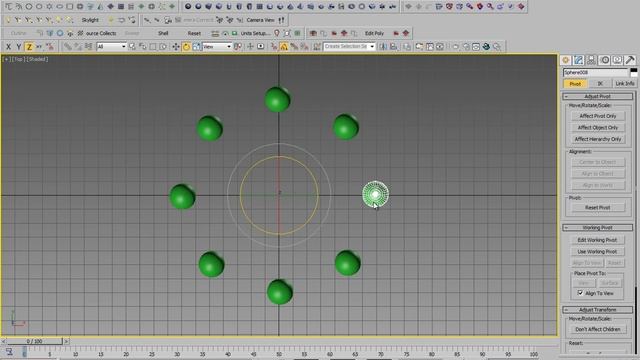The image size is (640, 360).
Task: Click the Camera View toolbar button
Action: (260, 20)
